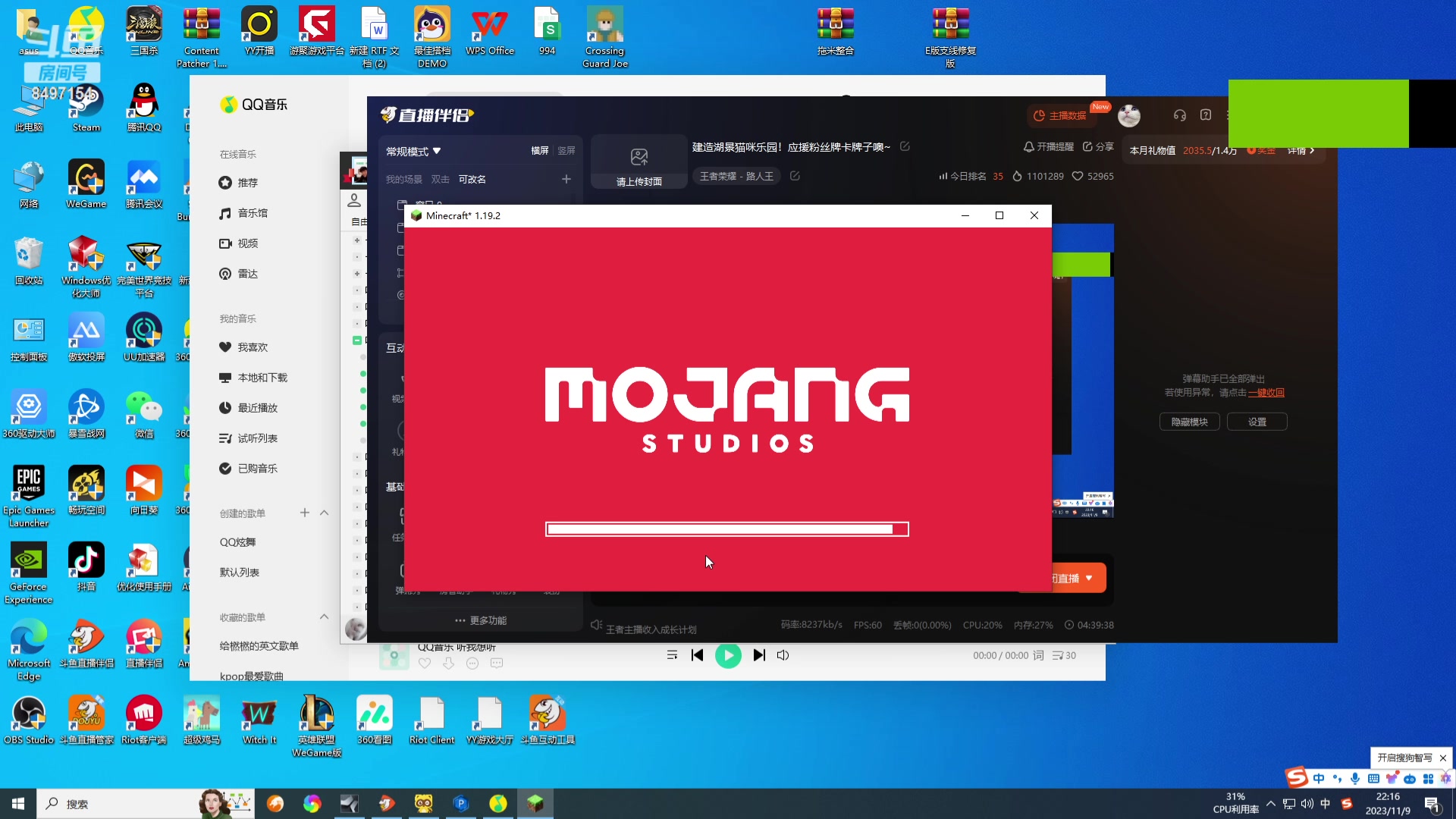The width and height of the screenshot is (1456, 819).
Task: Close 开启搜狗智写 popup
Action: click(x=1443, y=758)
